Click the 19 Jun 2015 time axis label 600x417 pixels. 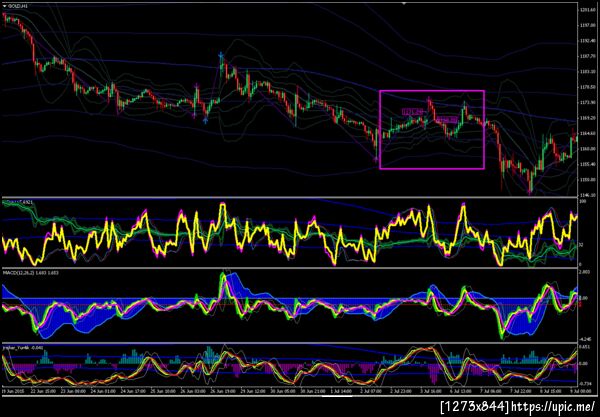pos(13,391)
